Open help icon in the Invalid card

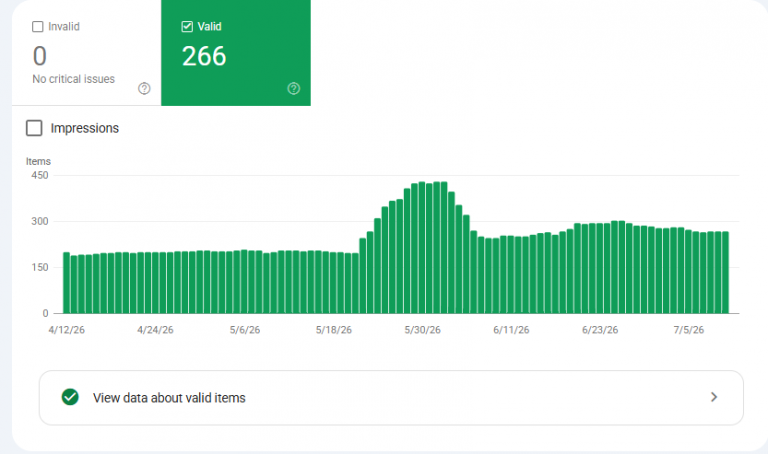coord(144,89)
